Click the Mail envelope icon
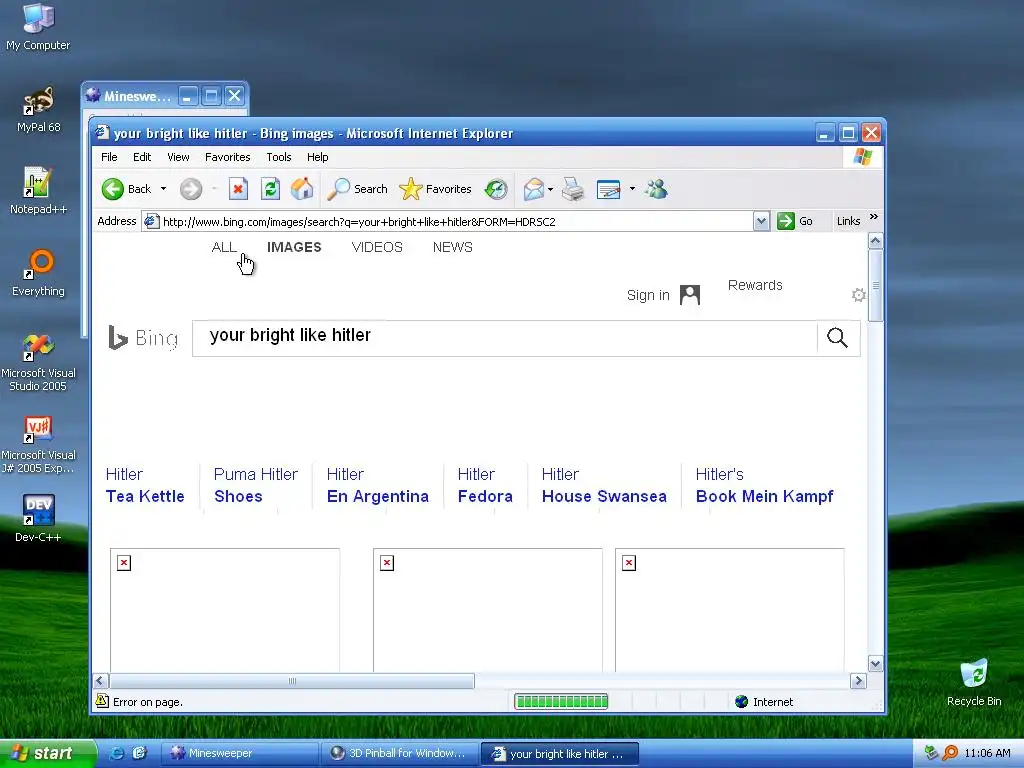This screenshot has height=768, width=1024. (534, 189)
